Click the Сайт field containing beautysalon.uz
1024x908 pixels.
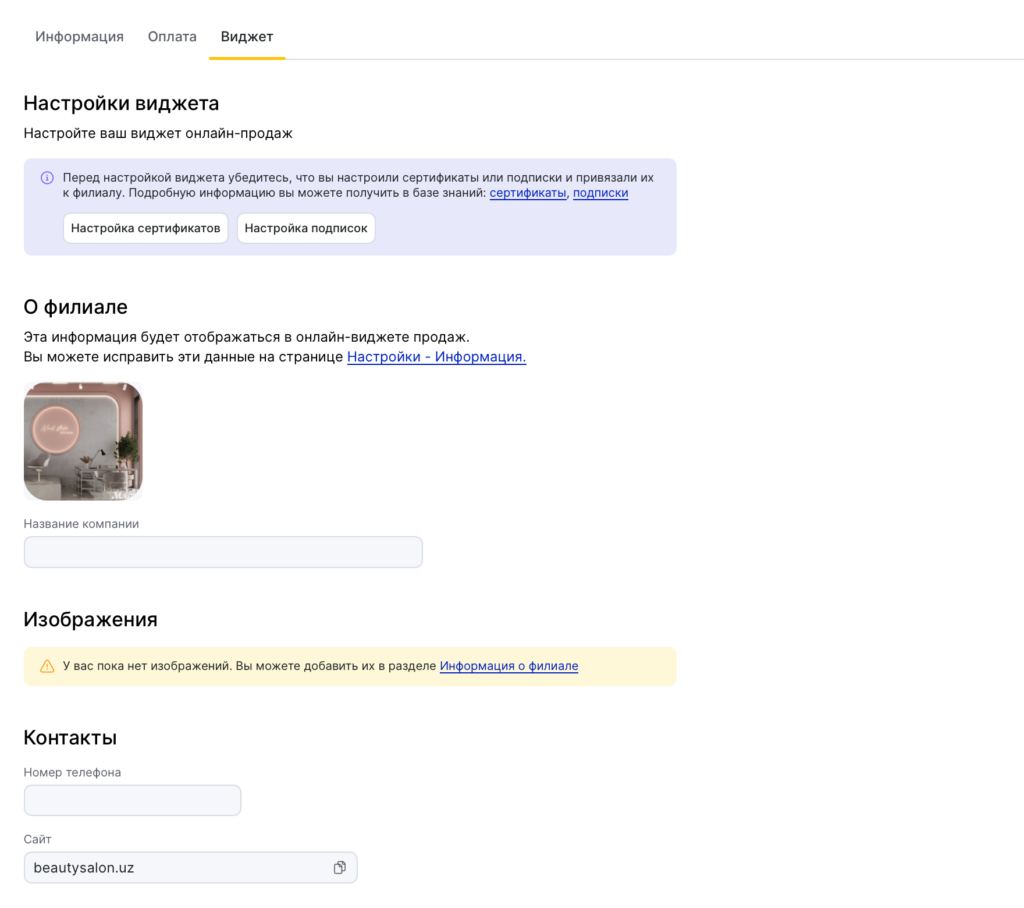click(x=175, y=867)
